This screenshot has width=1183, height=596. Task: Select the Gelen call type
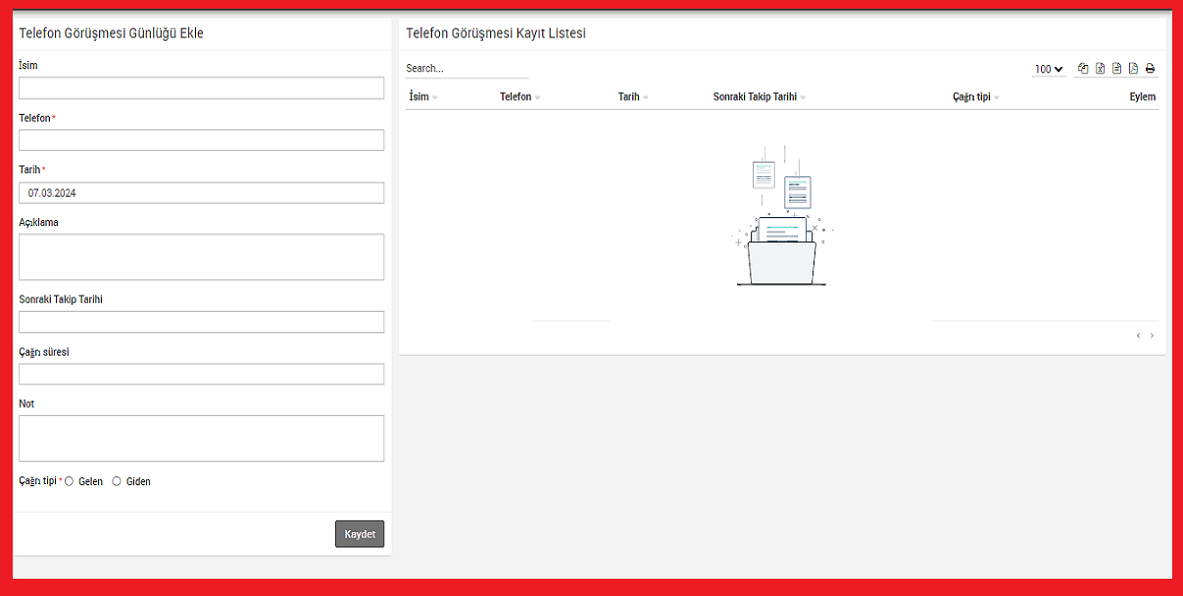point(69,481)
